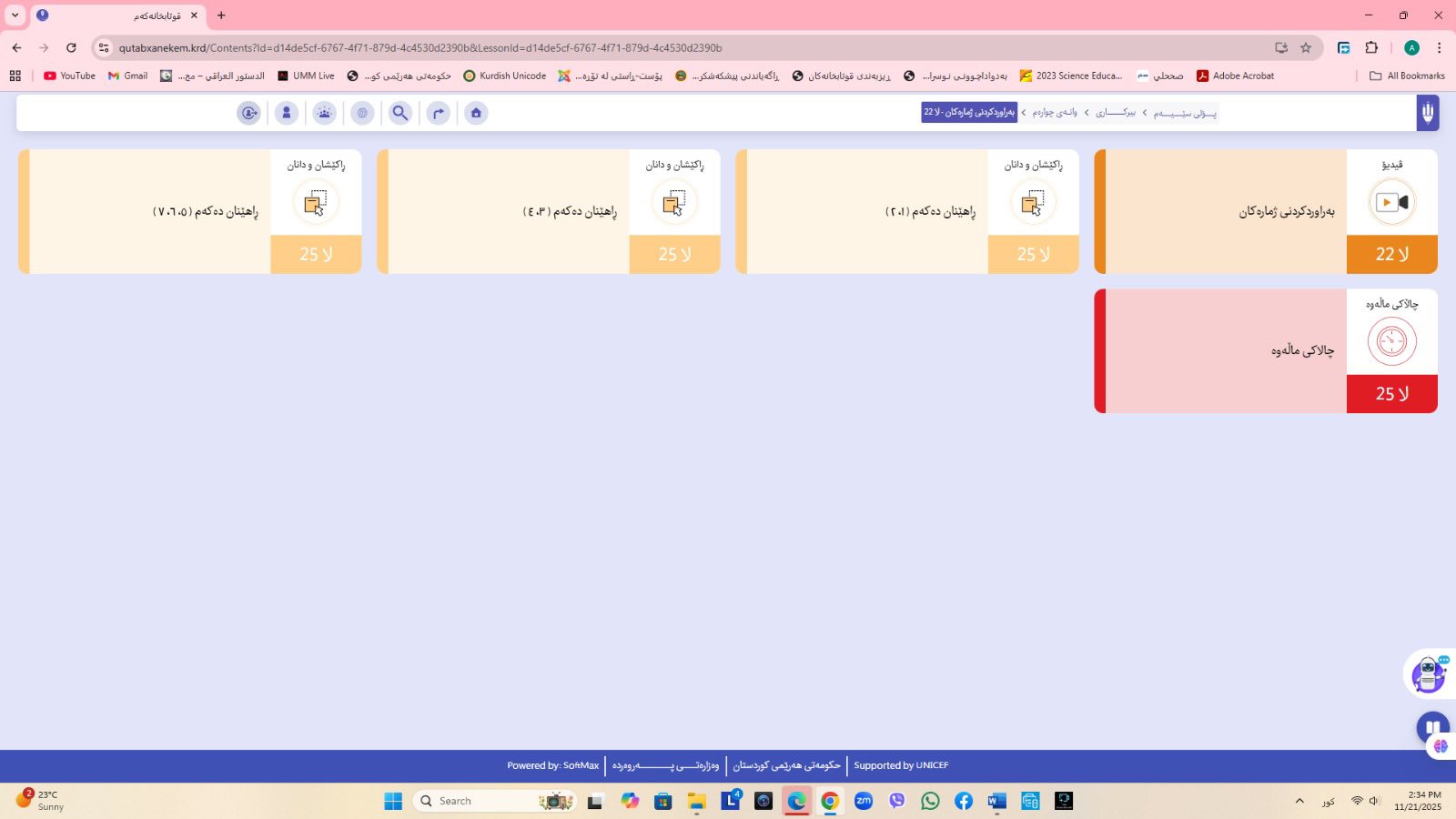Go to وانەی چوارەم breadcrumb link
This screenshot has width=1456, height=819.
pos(1055,113)
